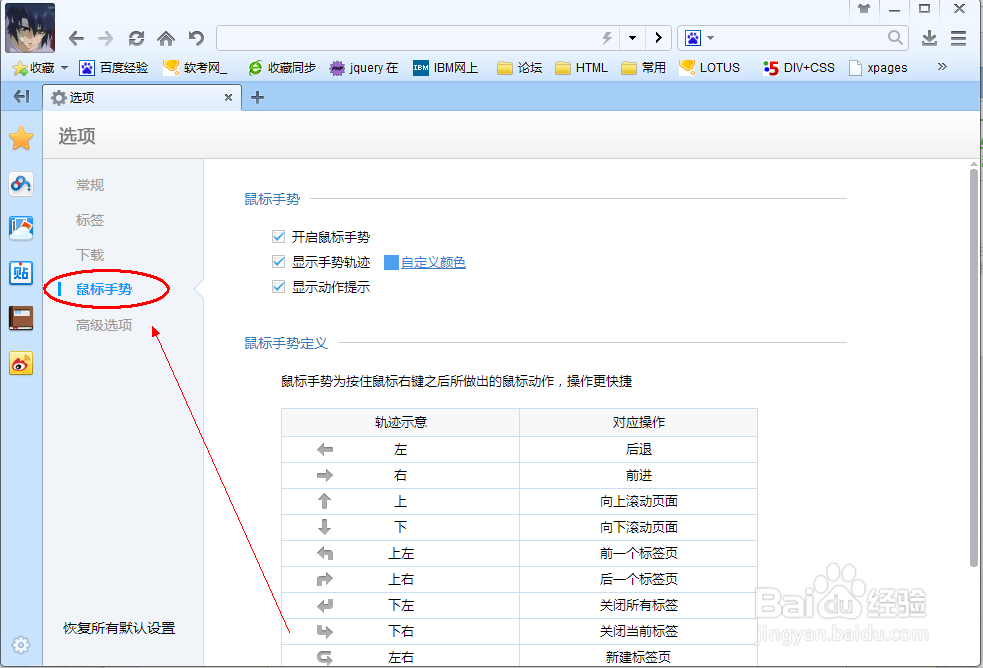983x668 pixels.
Task: Open the photo album sidebar icon
Action: [x=21, y=228]
